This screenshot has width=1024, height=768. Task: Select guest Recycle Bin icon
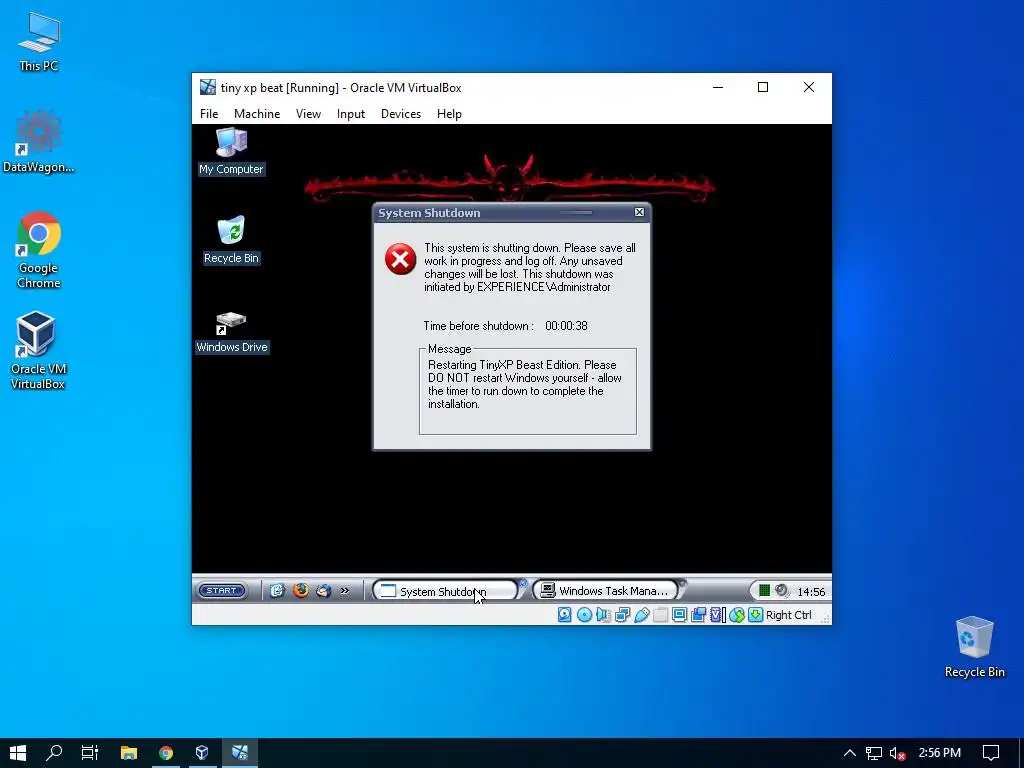pos(231,240)
